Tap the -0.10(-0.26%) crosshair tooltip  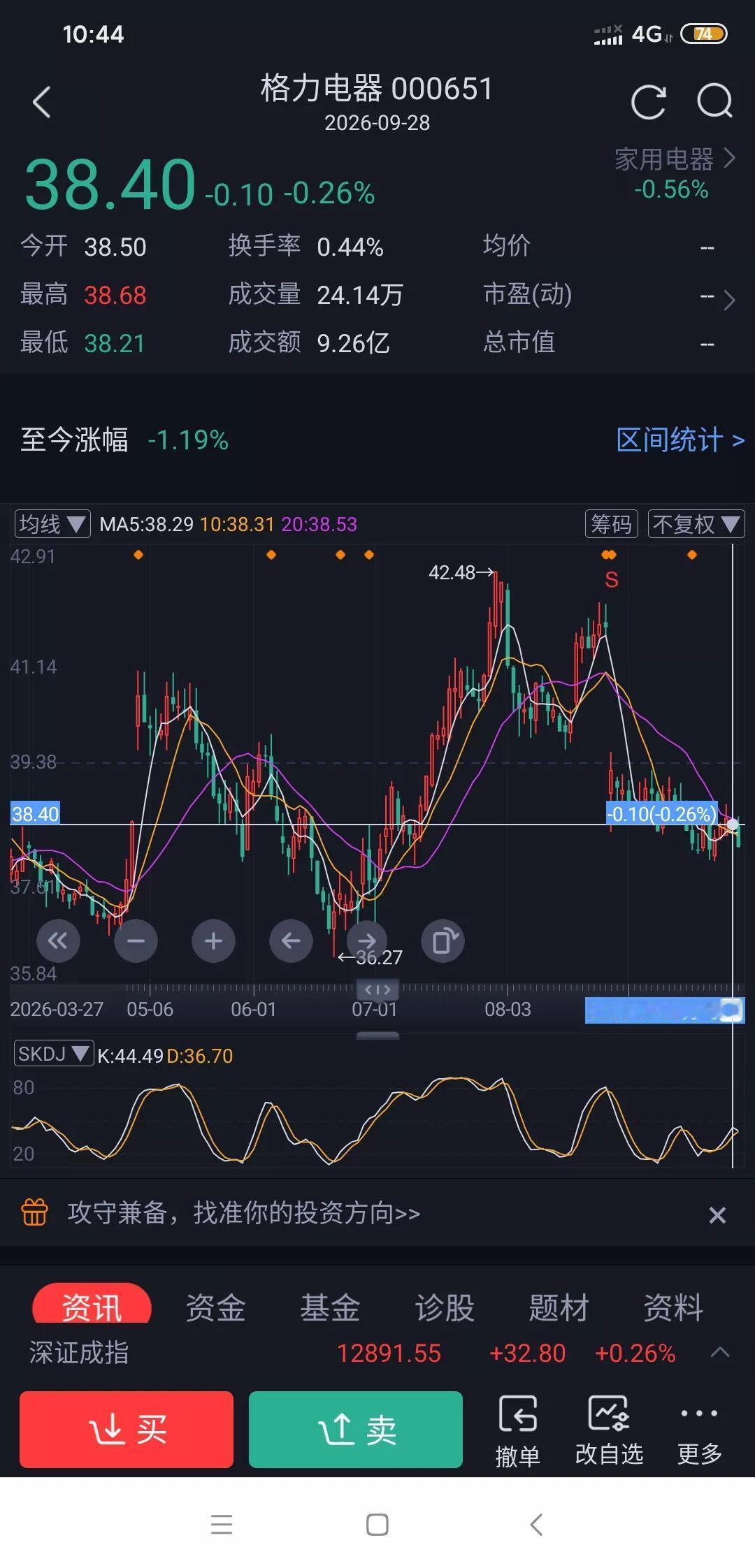click(x=661, y=813)
